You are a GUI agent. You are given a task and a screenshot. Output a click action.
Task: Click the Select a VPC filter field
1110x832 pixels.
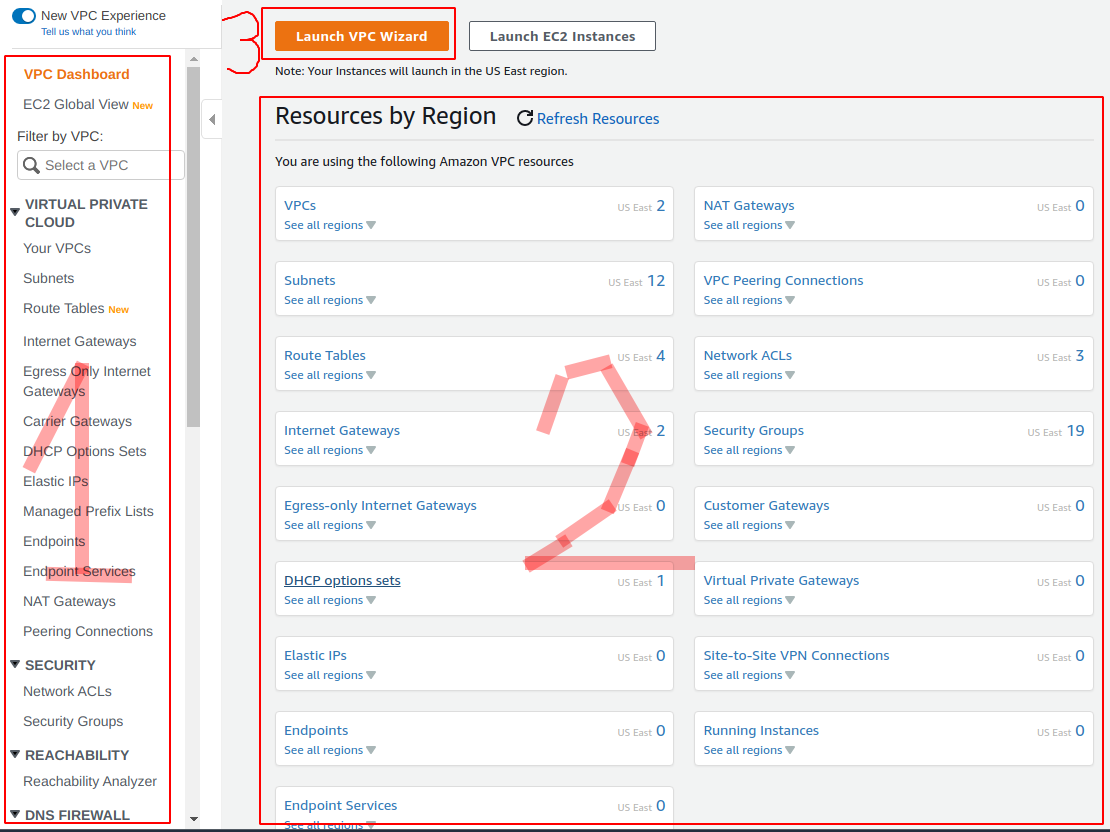(101, 165)
